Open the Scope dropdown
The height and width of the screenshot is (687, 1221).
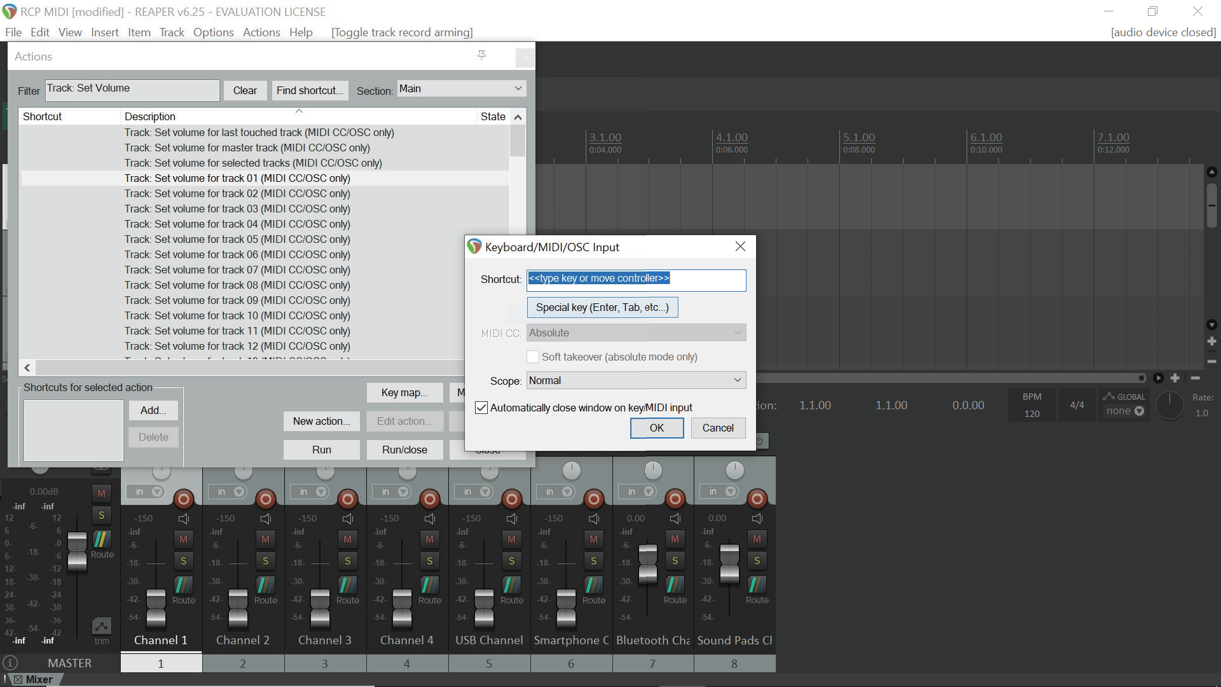[636, 380]
